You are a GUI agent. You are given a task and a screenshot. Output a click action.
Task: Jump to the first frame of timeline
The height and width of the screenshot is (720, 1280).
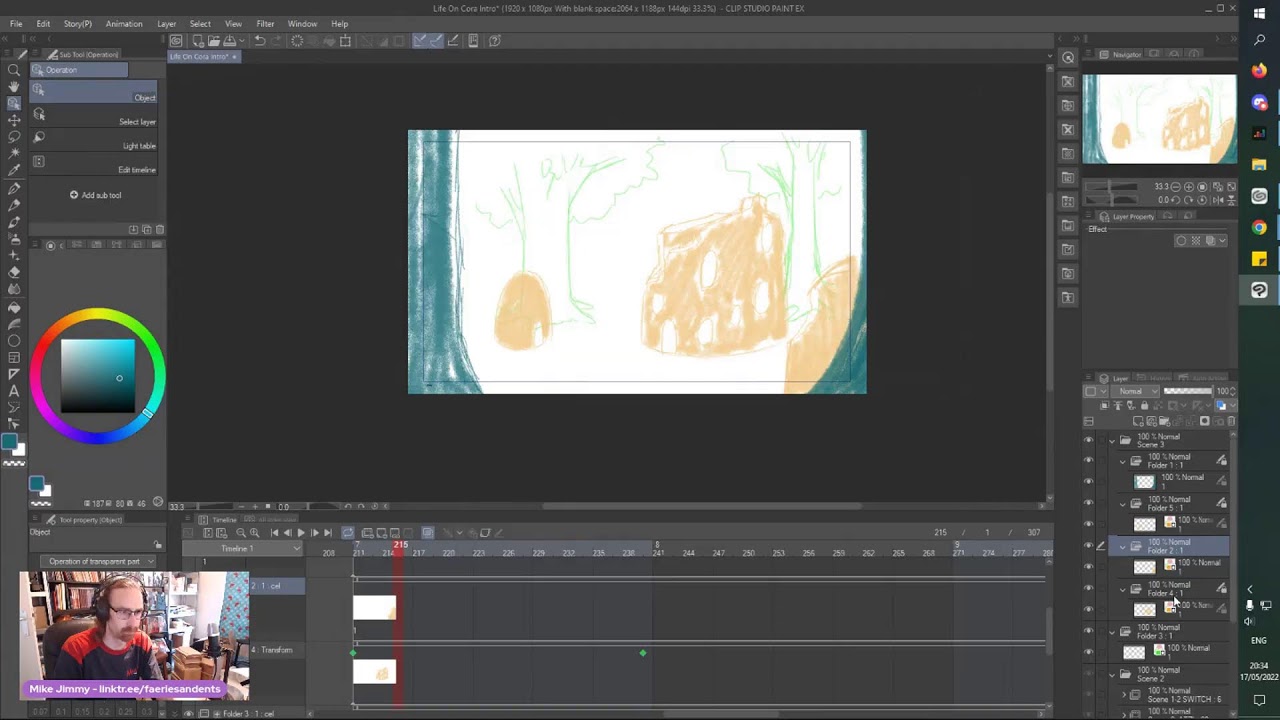[274, 533]
